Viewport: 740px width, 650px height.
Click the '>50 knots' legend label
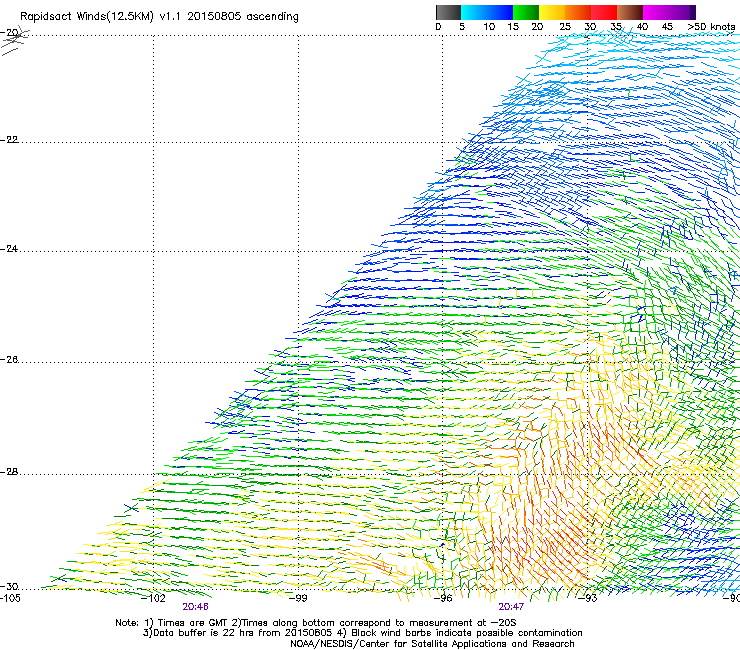tap(711, 26)
